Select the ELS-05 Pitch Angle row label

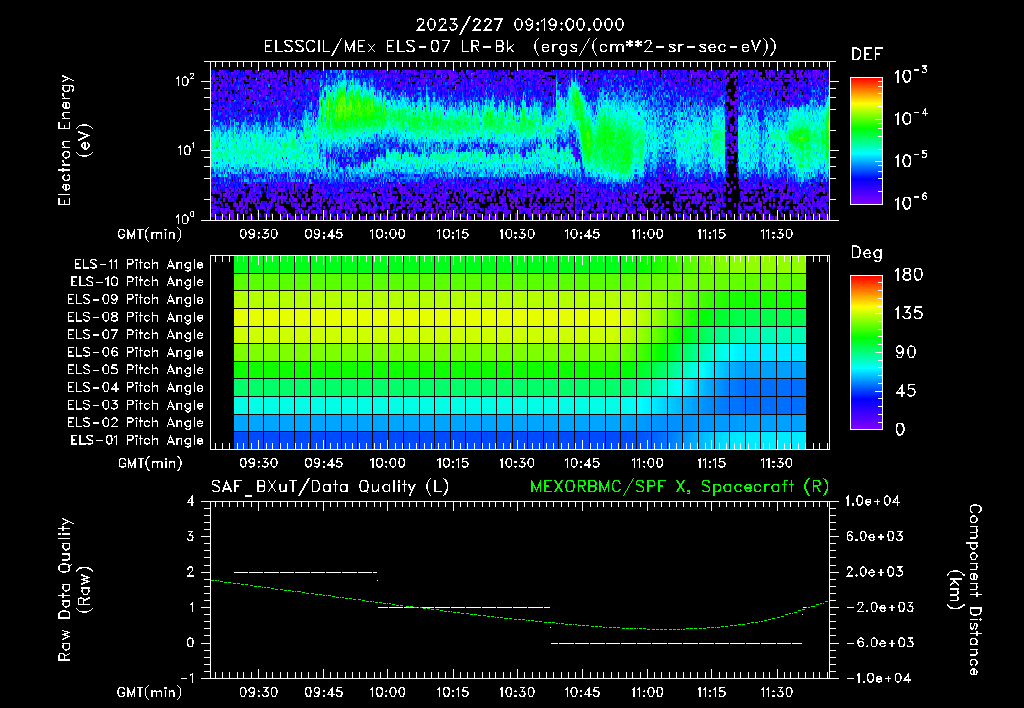pyautogui.click(x=136, y=370)
